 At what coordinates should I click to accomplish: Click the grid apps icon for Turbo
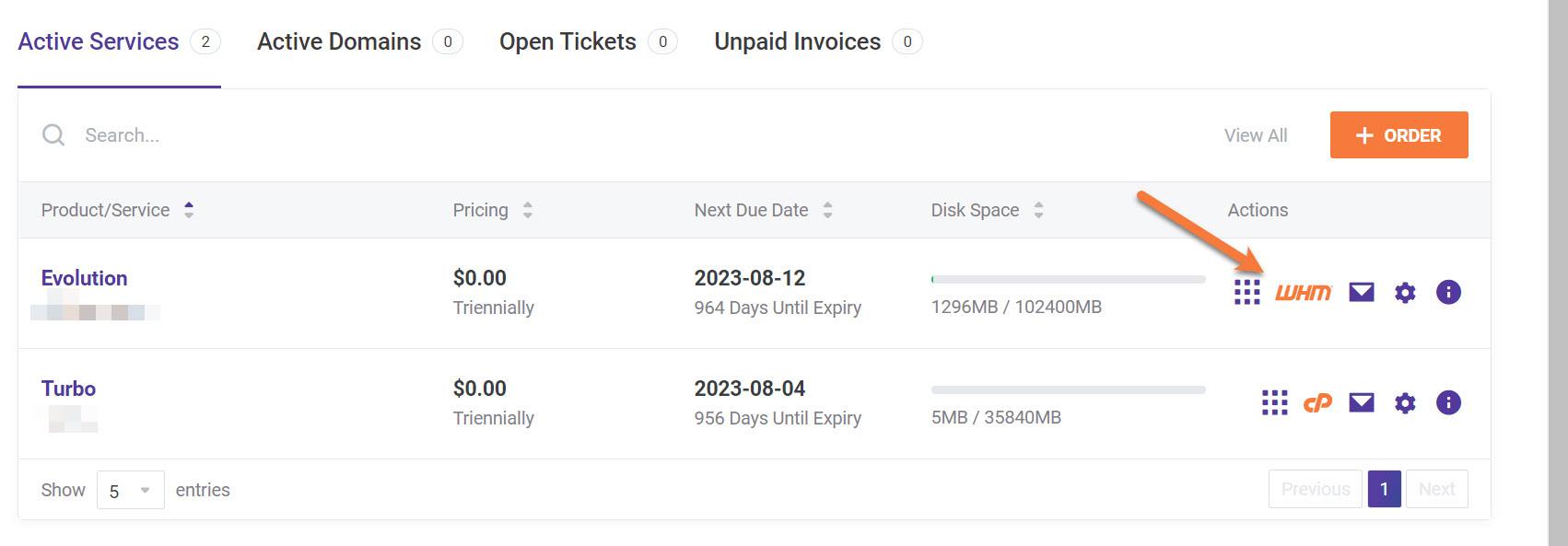(x=1274, y=402)
